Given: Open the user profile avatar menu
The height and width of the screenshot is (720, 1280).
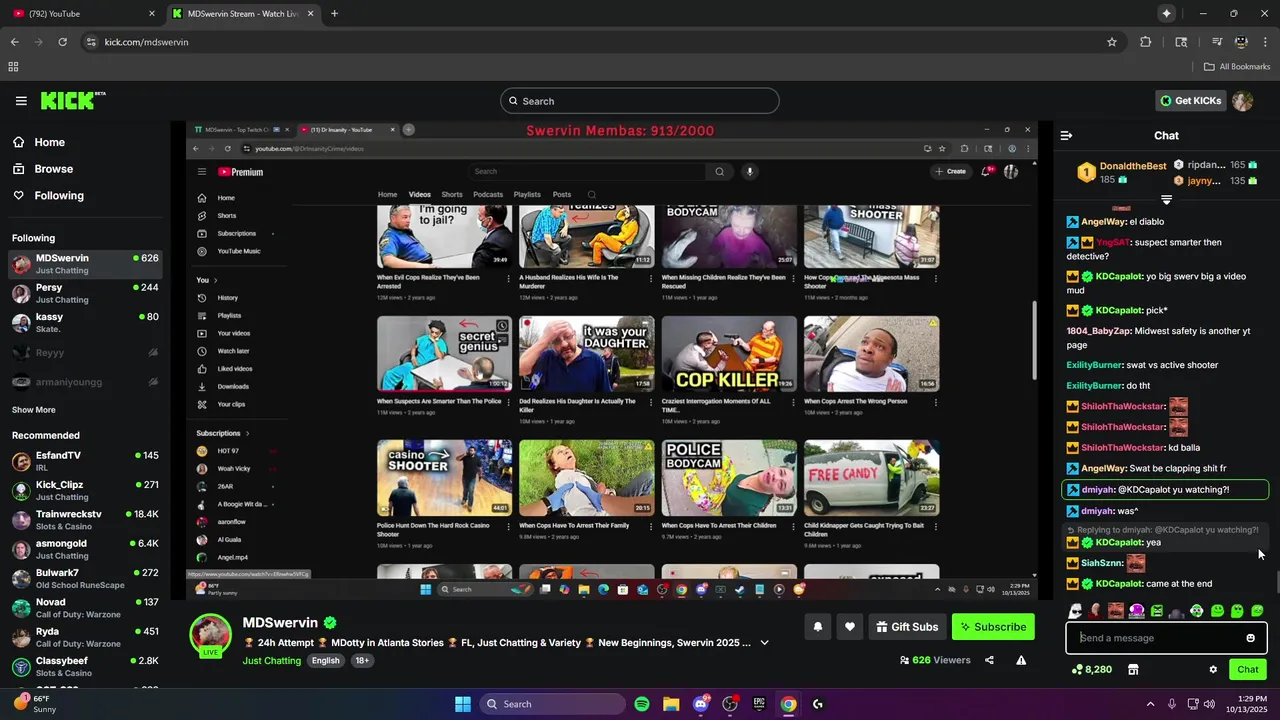Looking at the screenshot, I should click(1242, 101).
